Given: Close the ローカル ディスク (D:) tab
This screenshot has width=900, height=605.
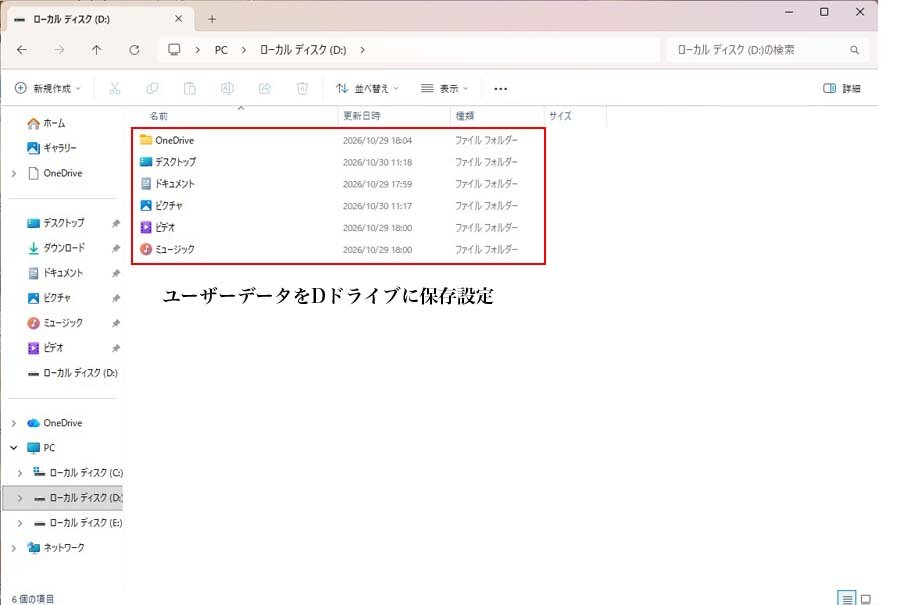Looking at the screenshot, I should [179, 19].
